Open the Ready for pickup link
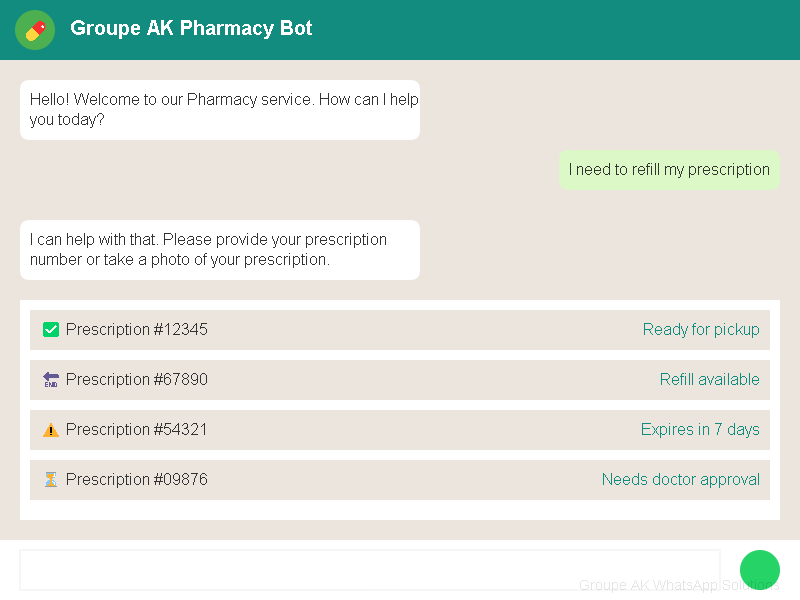Image resolution: width=800 pixels, height=600 pixels. [701, 329]
